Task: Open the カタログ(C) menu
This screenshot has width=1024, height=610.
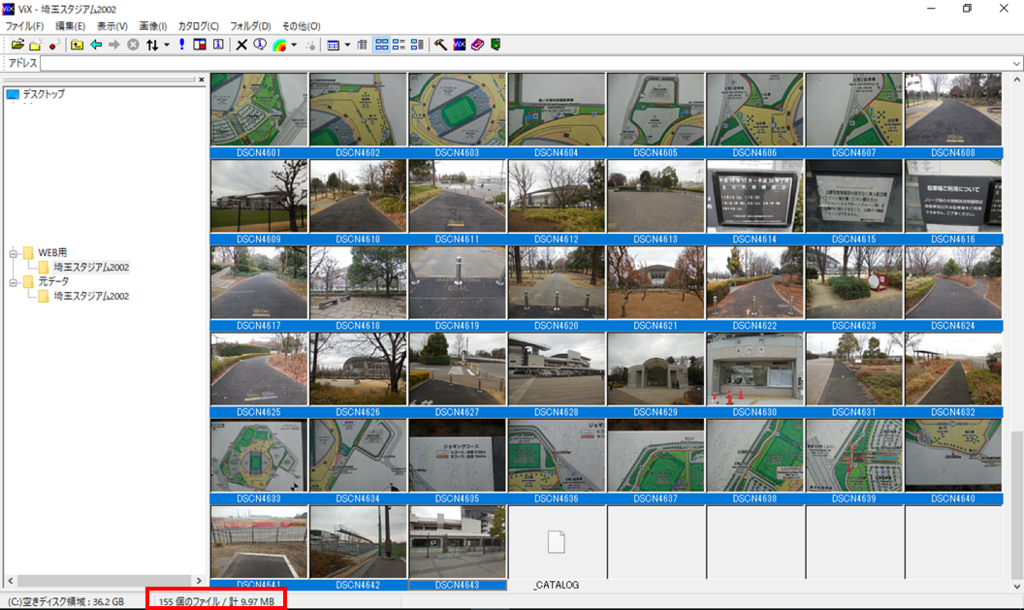Action: [199, 26]
